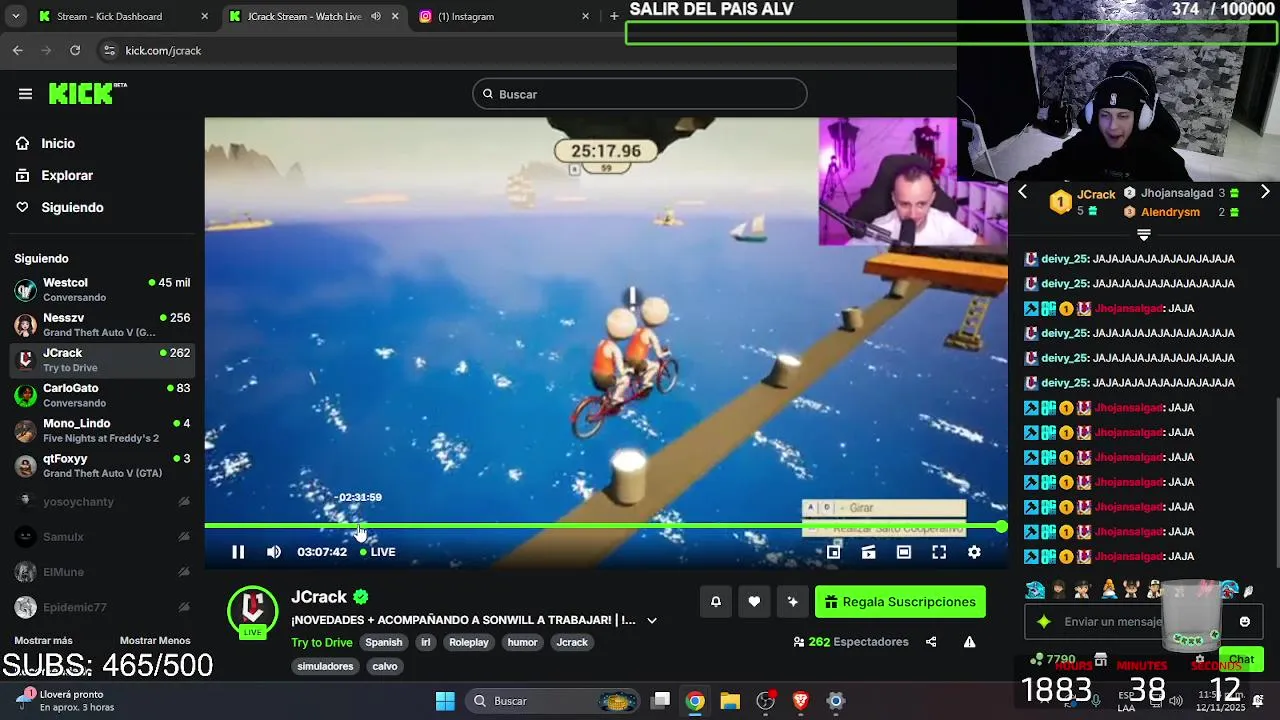Click the taskbar Buscar search box
1280x720 pixels.
point(551,701)
